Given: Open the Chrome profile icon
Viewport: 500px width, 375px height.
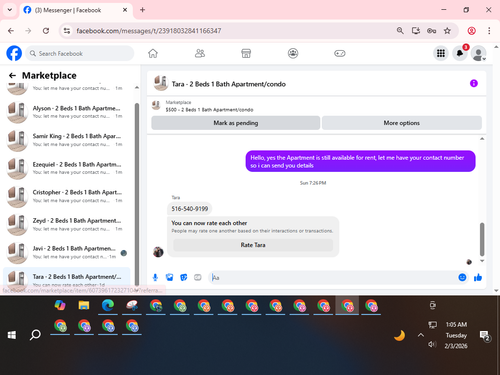Looking at the screenshot, I should [x=472, y=31].
